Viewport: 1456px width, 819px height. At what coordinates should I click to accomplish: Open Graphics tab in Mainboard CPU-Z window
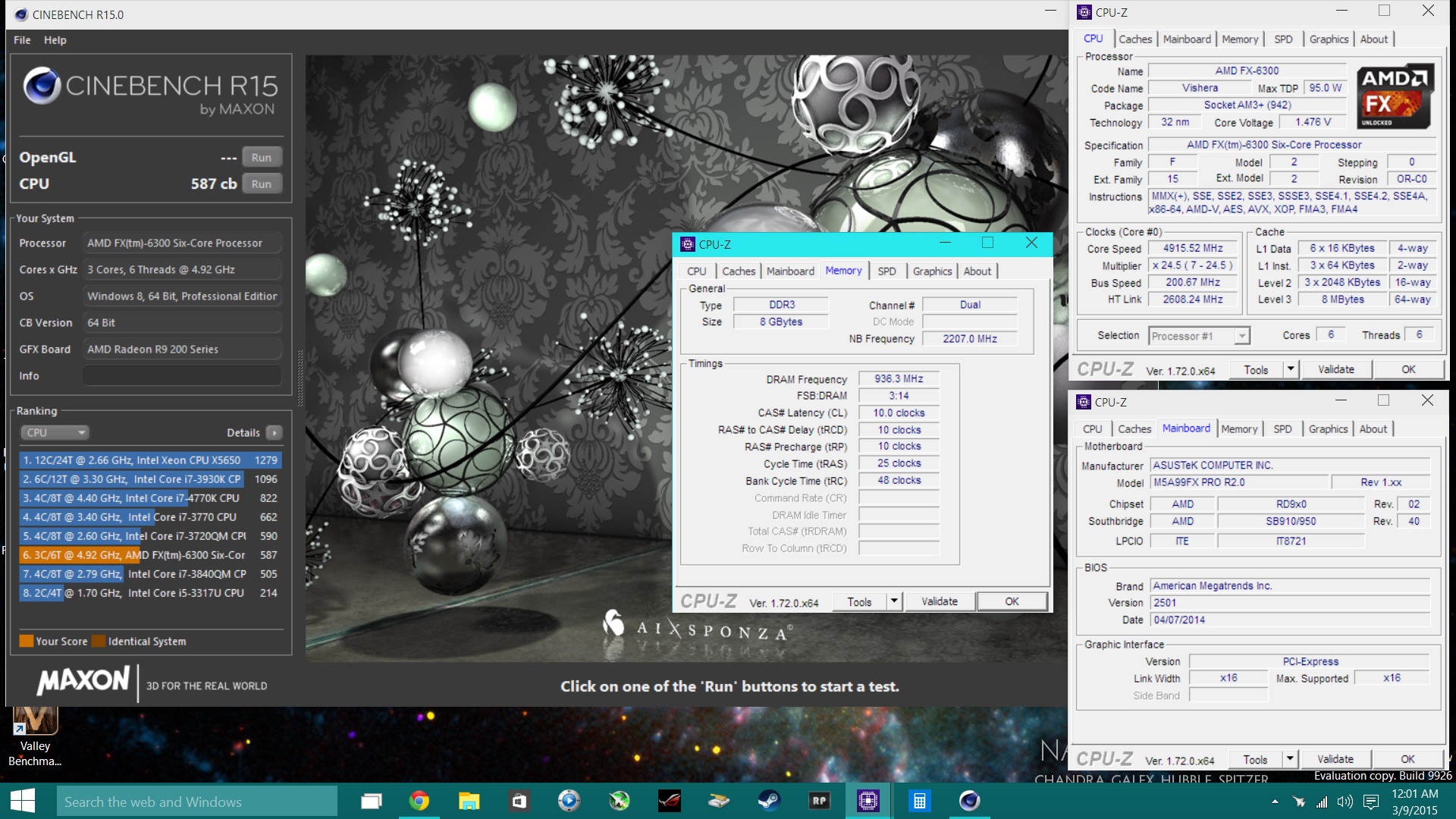(1329, 429)
